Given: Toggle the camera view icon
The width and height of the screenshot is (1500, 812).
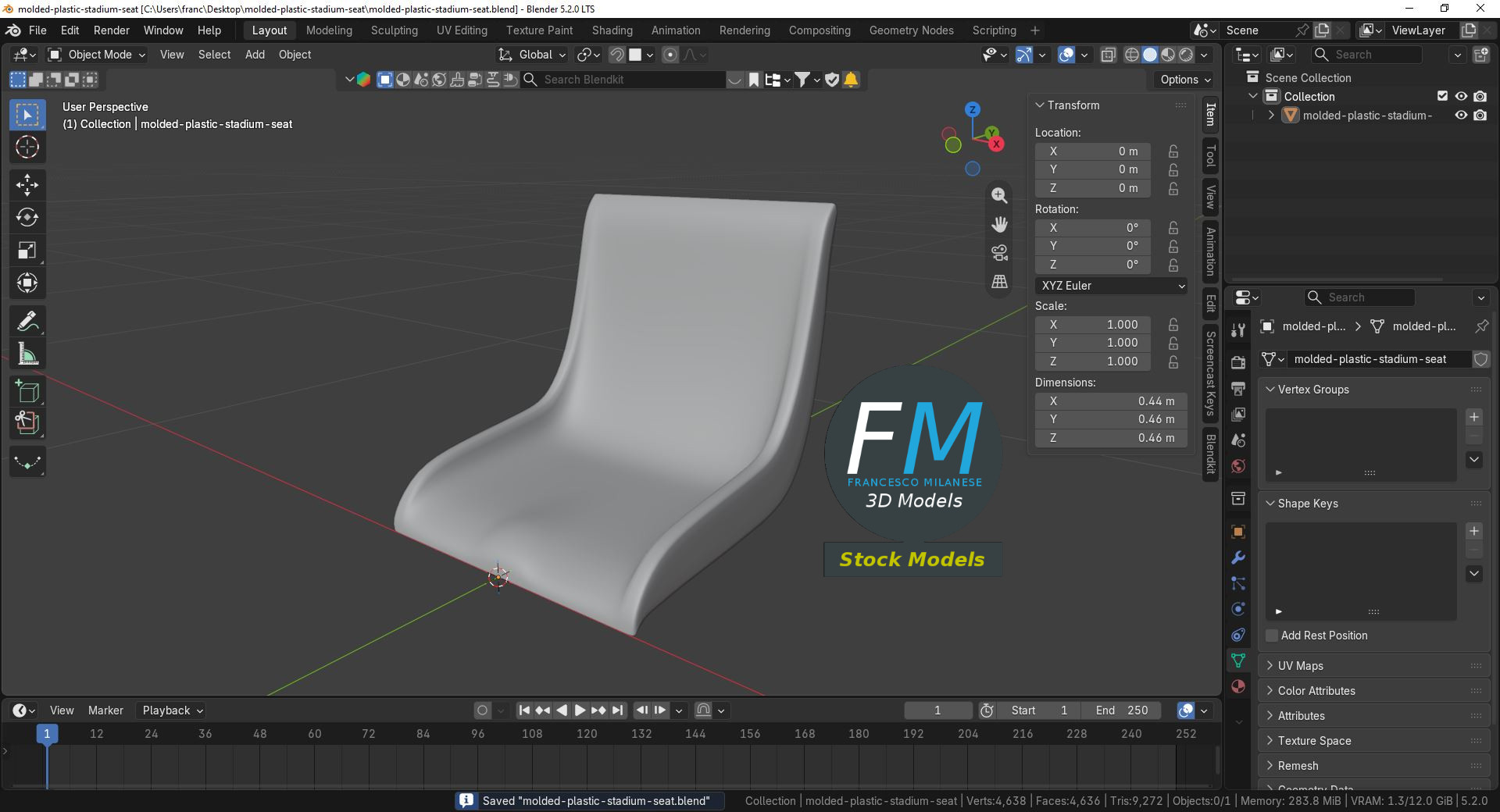Looking at the screenshot, I should click(999, 253).
